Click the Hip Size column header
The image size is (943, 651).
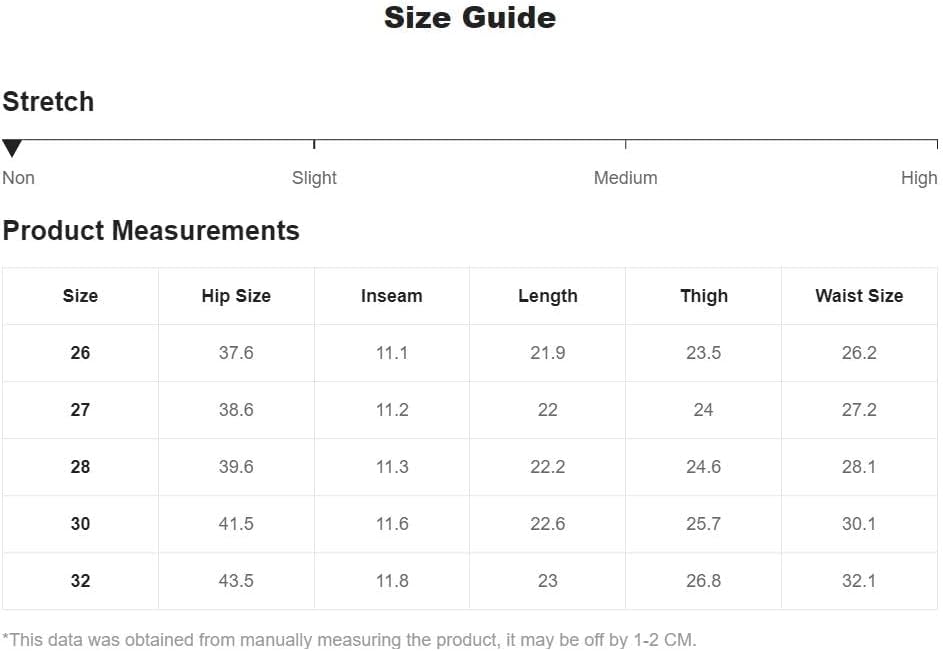click(236, 296)
